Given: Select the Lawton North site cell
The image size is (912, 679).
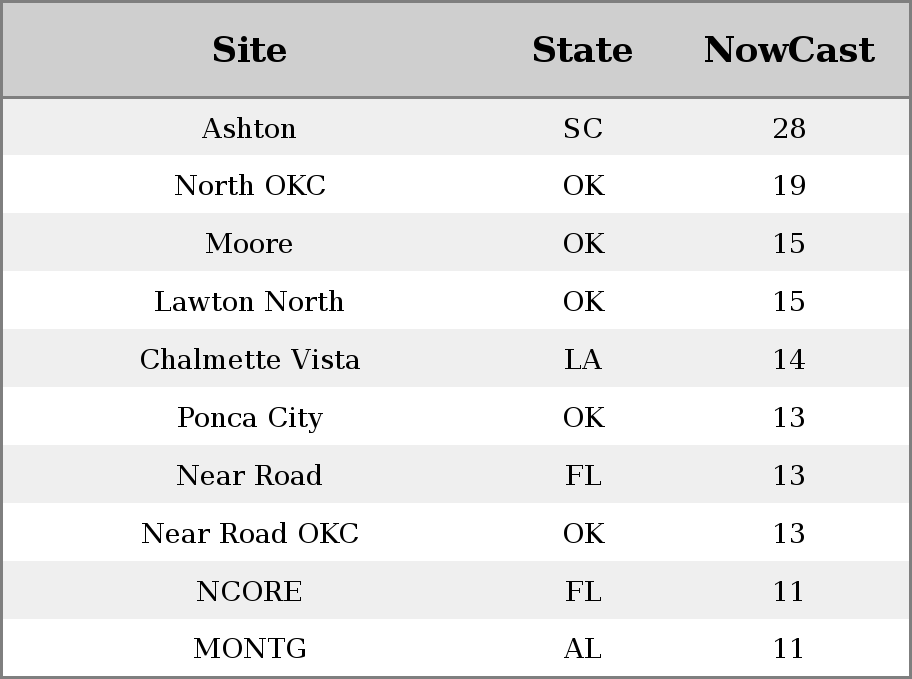Looking at the screenshot, I should click(249, 301).
